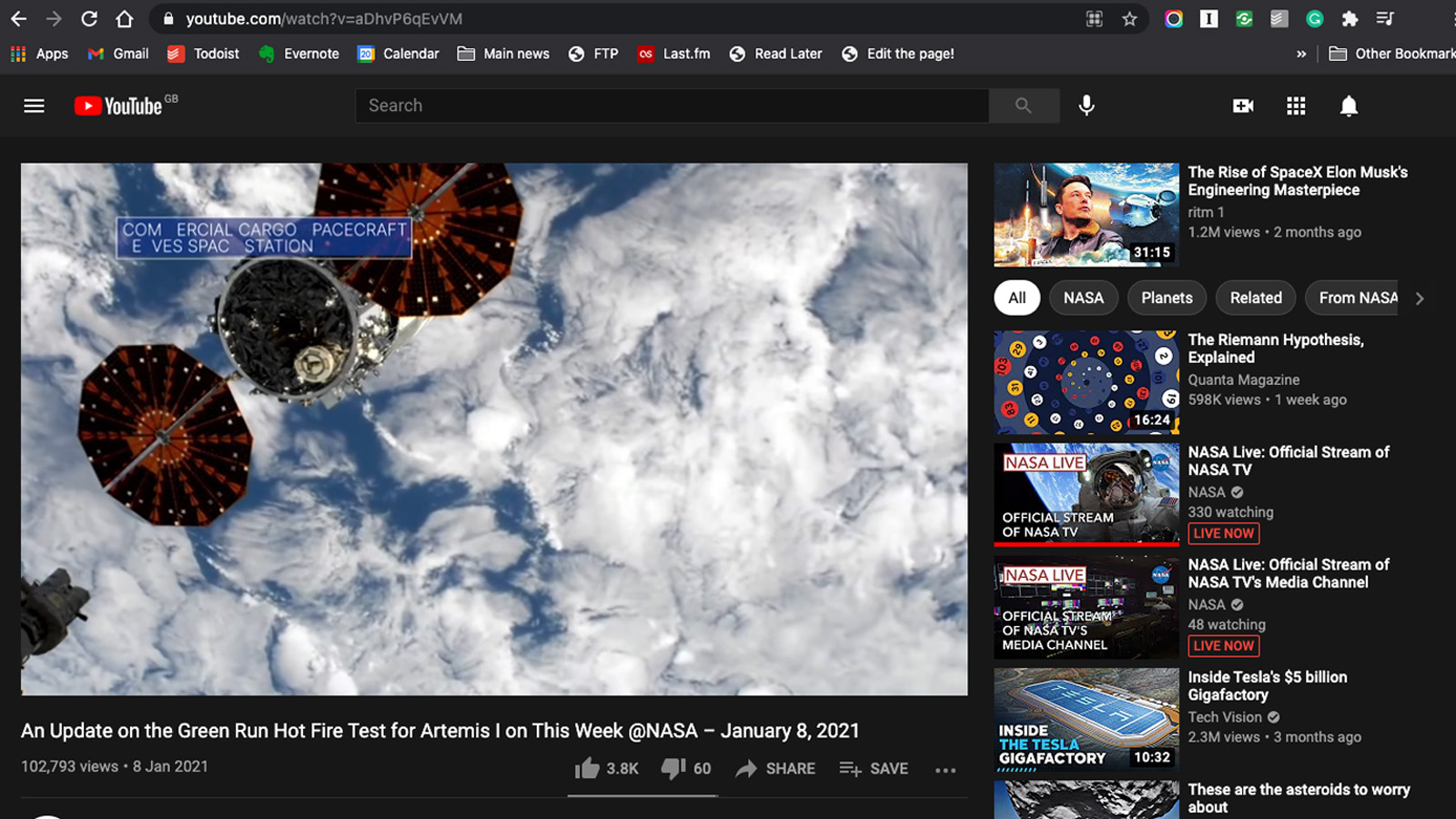Image resolution: width=1456 pixels, height=819 pixels.
Task: Click the 'Inside Tesla's $5 billion Gigafactory' title
Action: pyautogui.click(x=1268, y=686)
